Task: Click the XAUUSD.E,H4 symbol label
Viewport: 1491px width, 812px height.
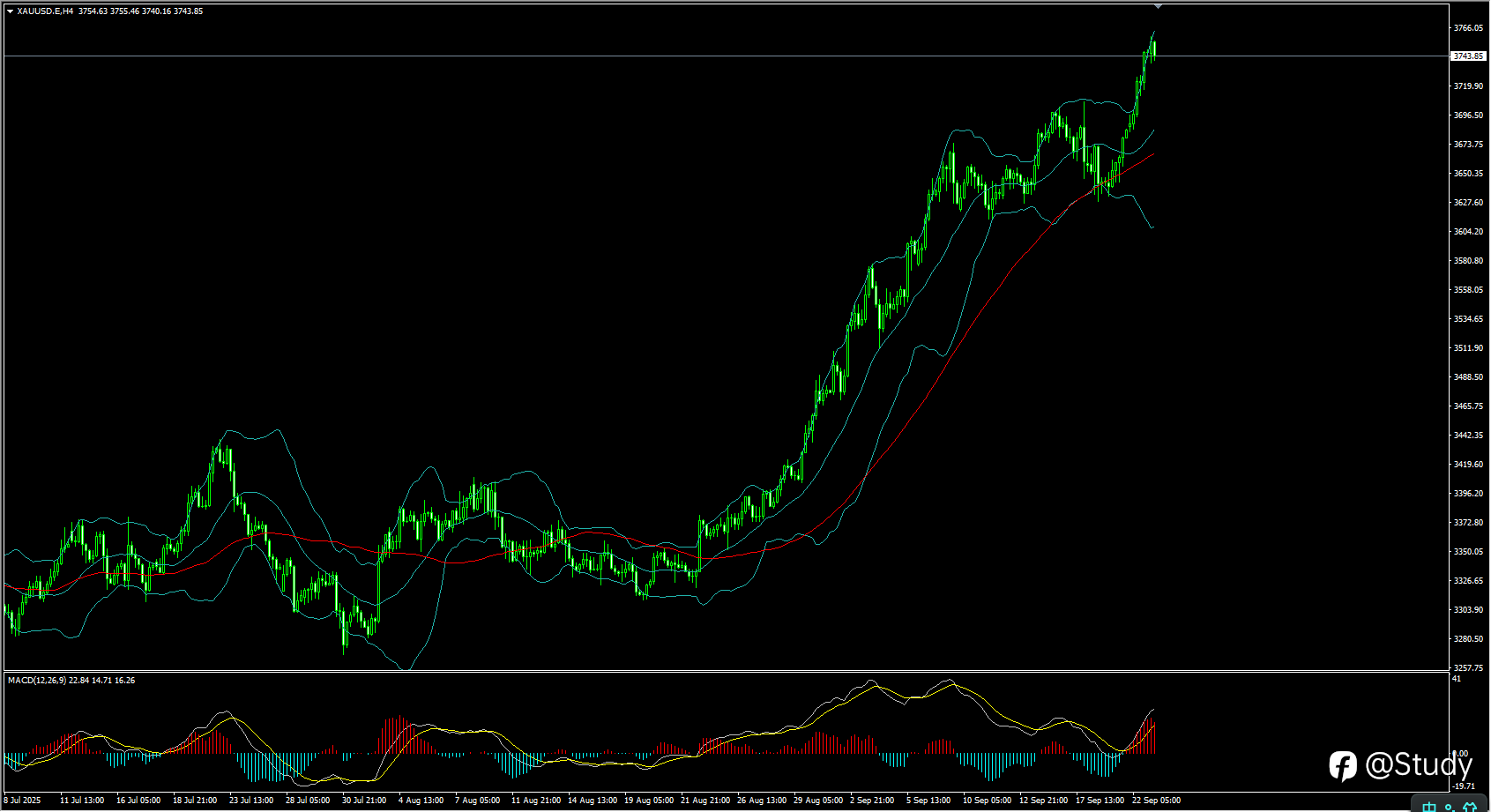Action: tap(45, 11)
